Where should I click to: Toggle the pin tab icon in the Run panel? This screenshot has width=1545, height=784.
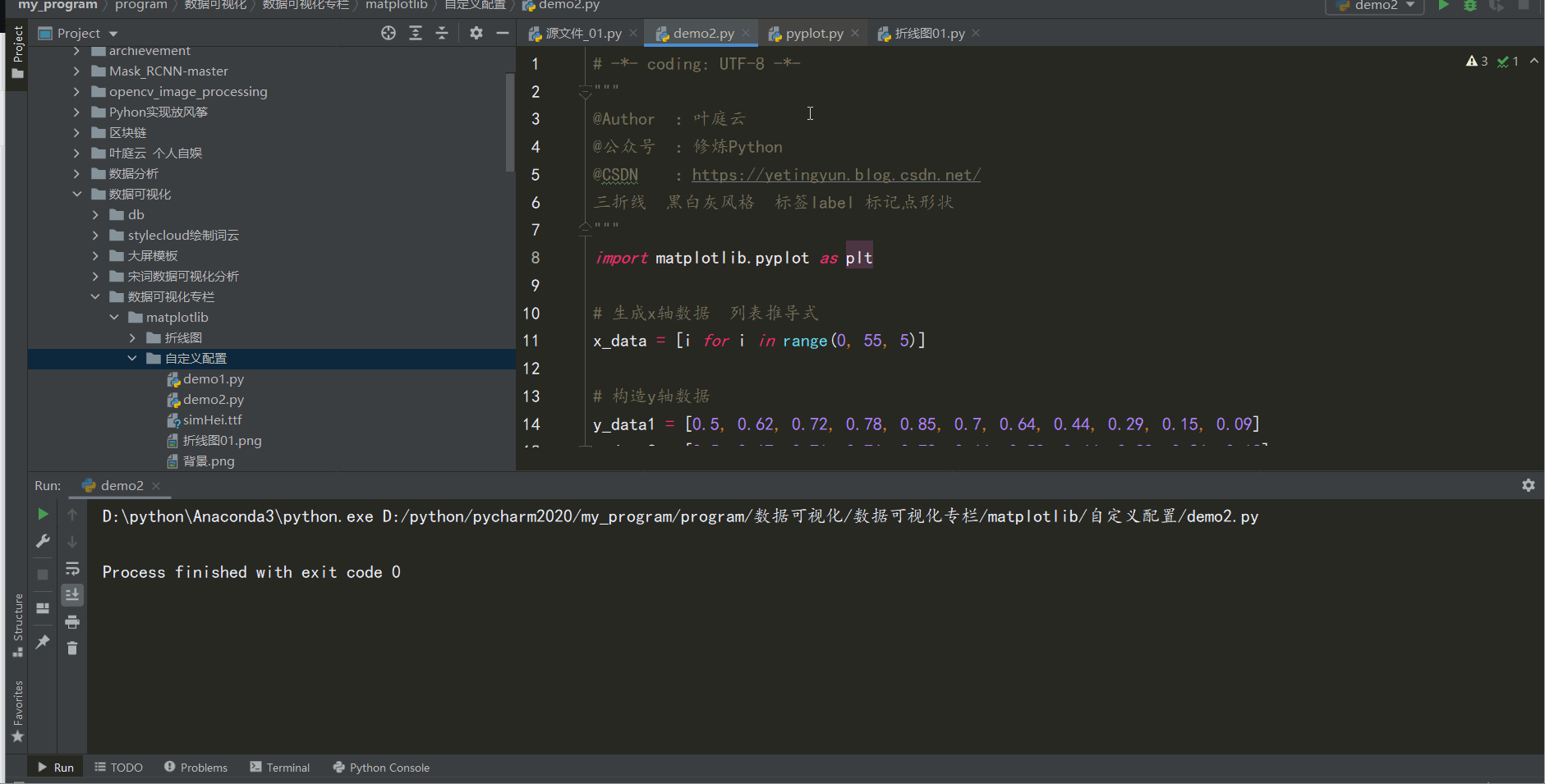pos(43,641)
